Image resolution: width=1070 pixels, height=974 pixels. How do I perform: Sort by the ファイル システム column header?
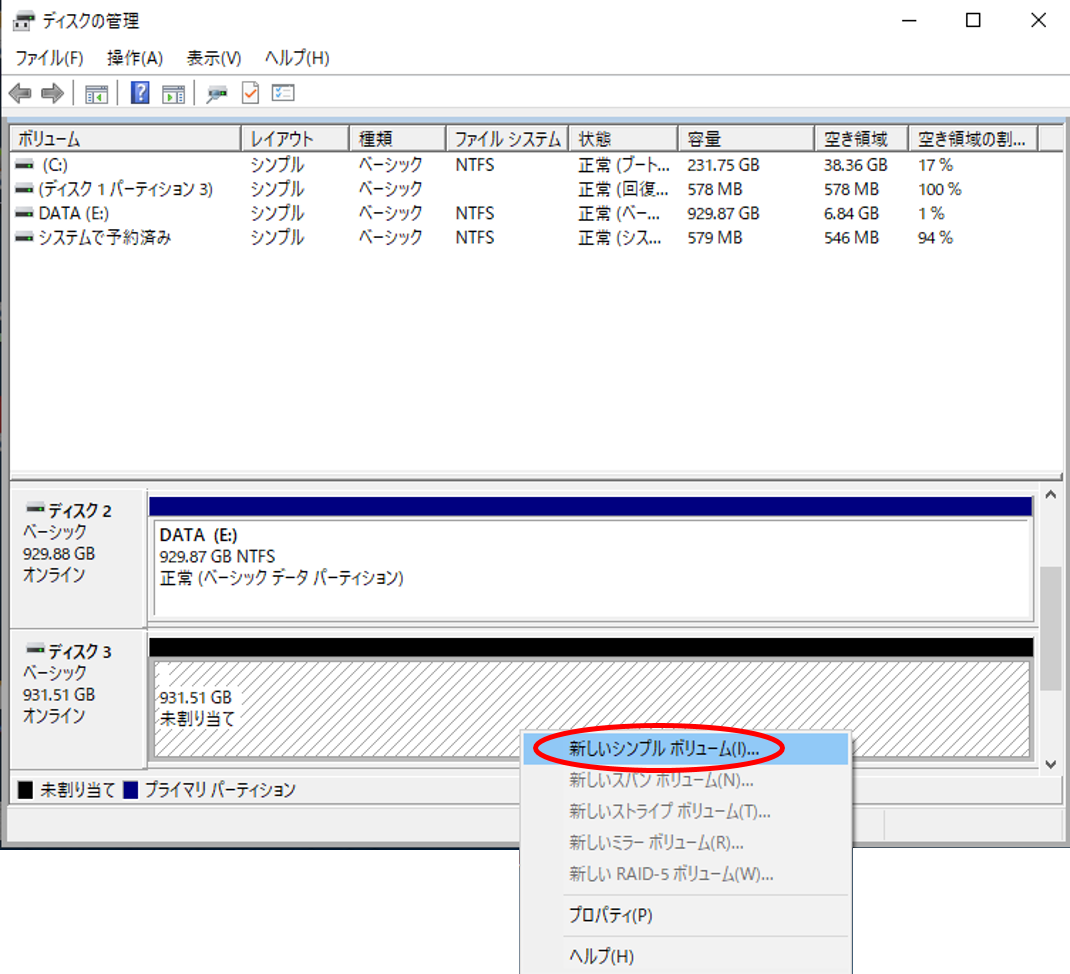pyautogui.click(x=508, y=139)
